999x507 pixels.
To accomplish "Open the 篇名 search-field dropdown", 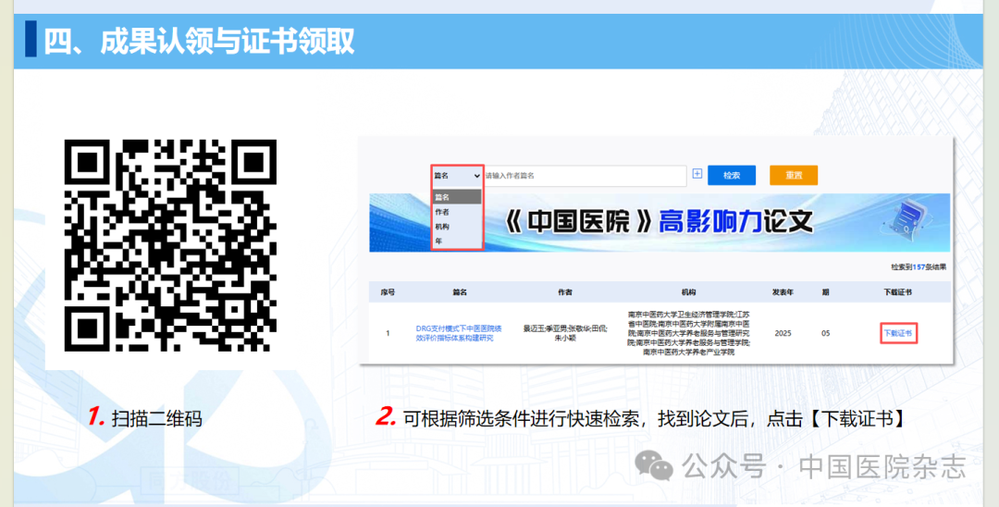I will coord(457,176).
